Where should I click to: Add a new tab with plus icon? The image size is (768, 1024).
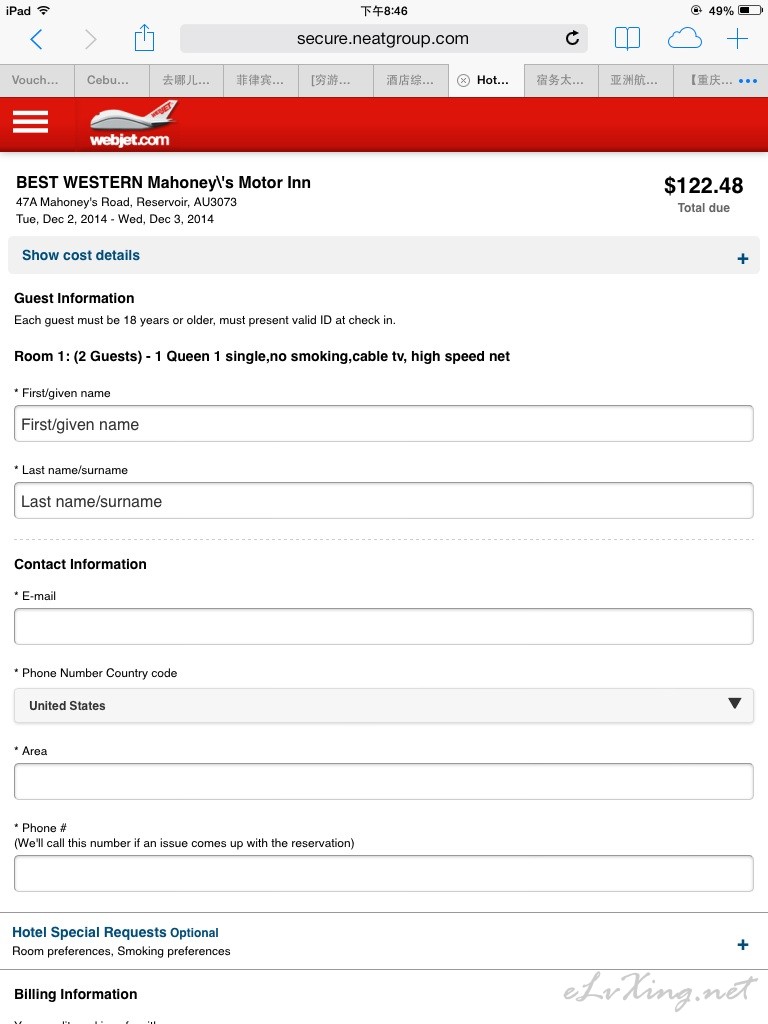[737, 39]
